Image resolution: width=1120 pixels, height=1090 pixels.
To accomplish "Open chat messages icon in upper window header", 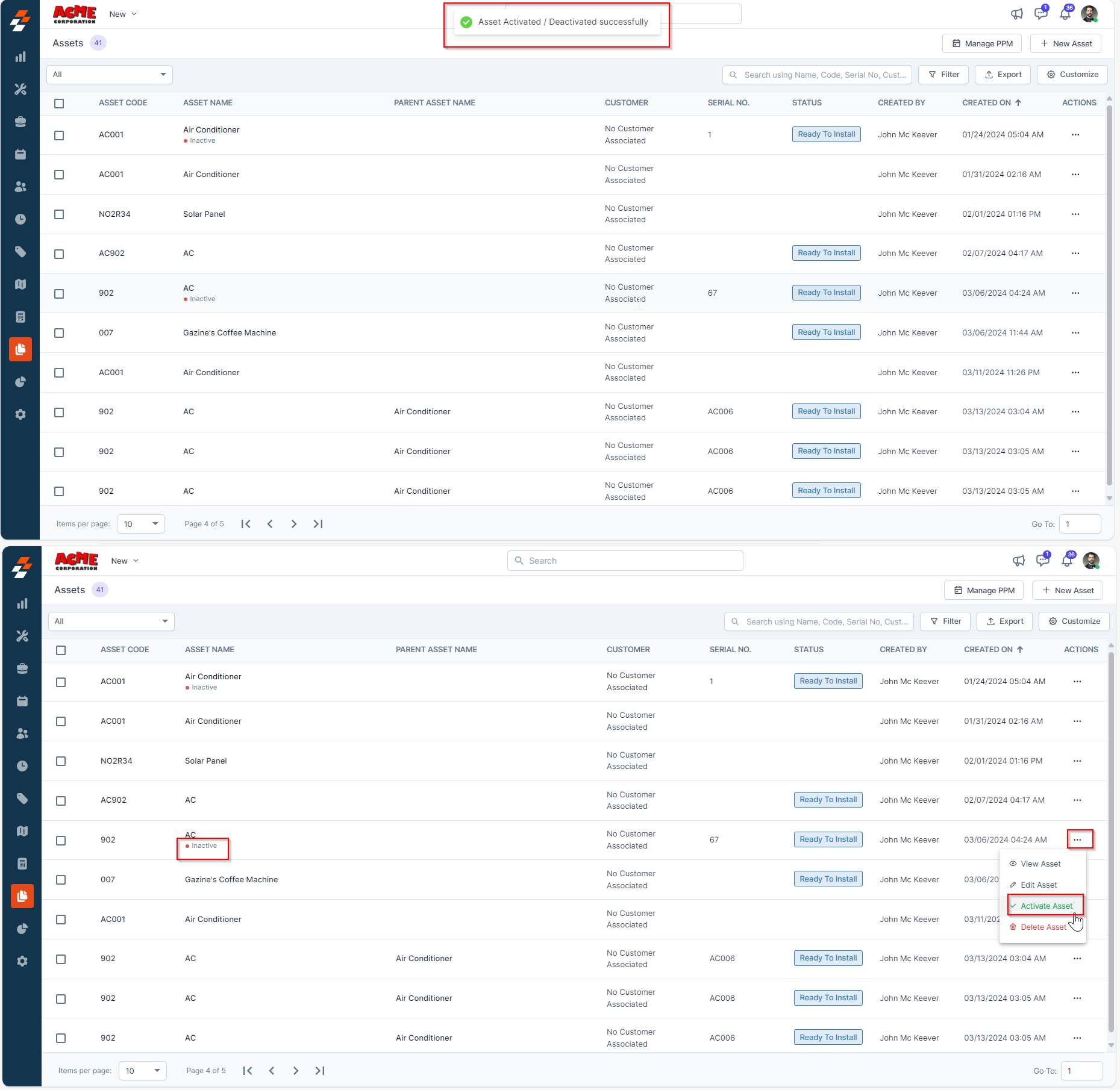I will click(1040, 14).
